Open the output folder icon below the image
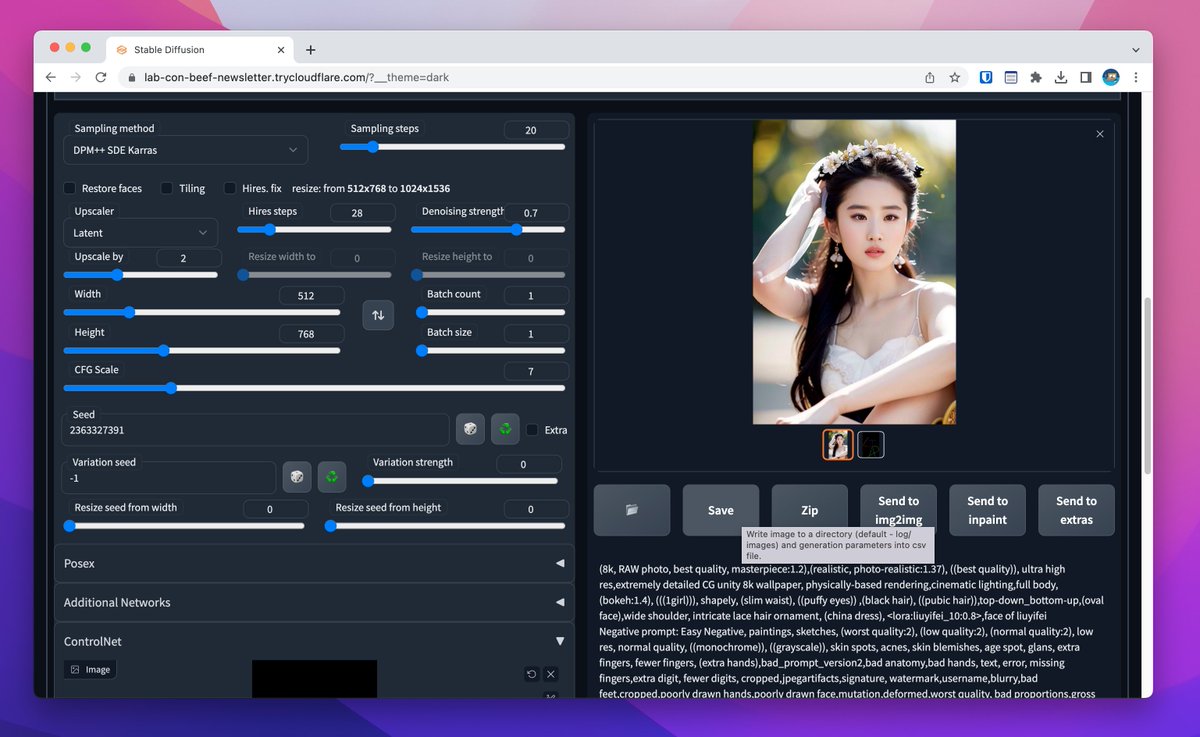The height and width of the screenshot is (737, 1200). tap(630, 510)
